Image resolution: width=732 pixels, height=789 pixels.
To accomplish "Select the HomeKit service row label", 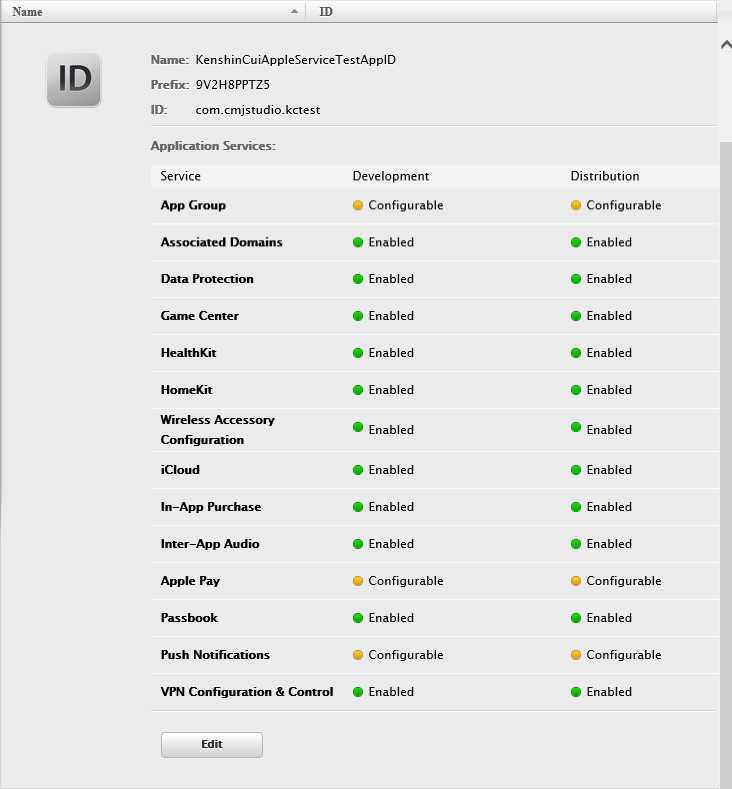I will click(186, 390).
